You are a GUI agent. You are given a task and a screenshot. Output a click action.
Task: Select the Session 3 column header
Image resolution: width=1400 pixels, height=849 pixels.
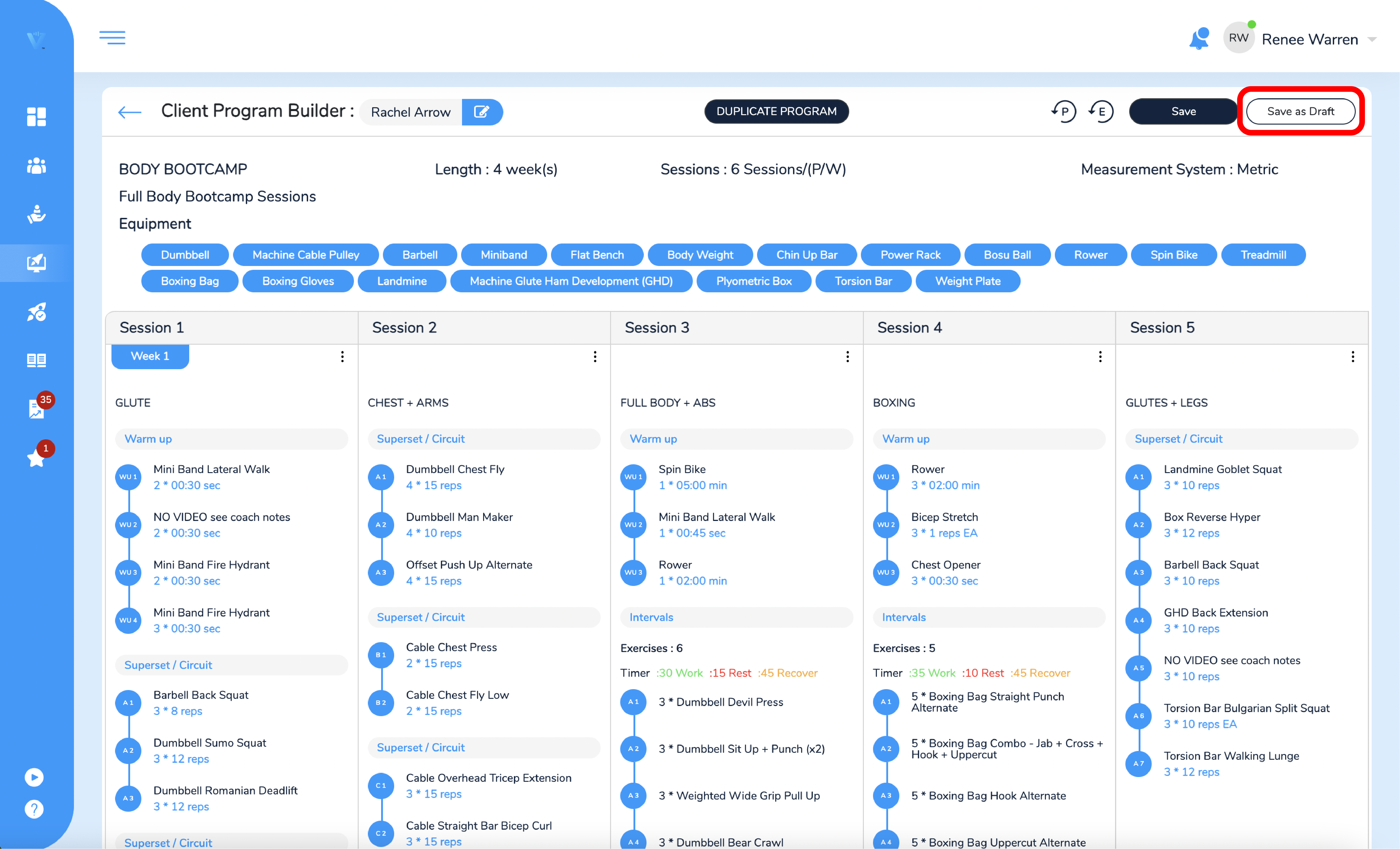point(737,328)
